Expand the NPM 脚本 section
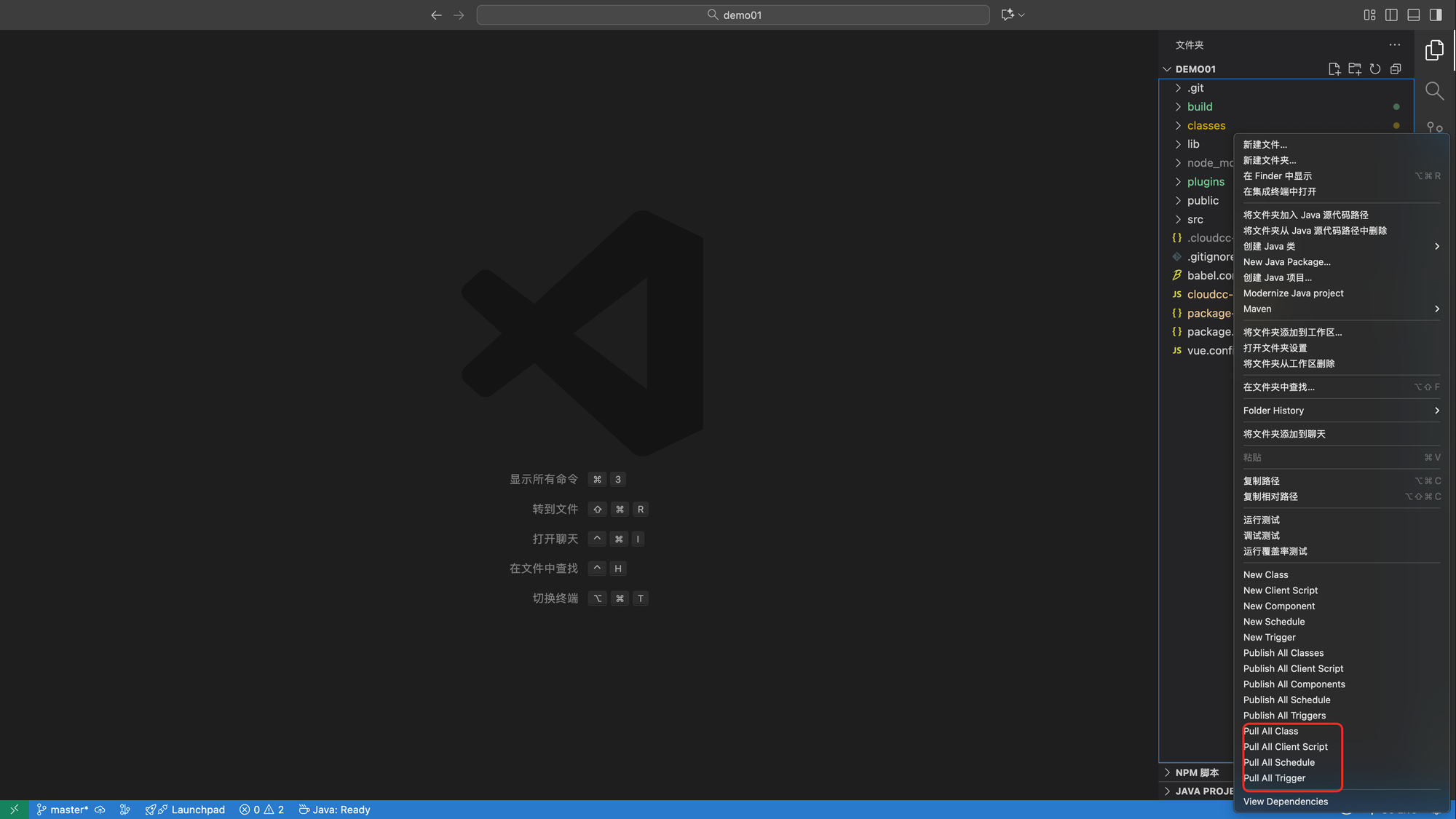This screenshot has width=1456, height=819. pos(1196,772)
